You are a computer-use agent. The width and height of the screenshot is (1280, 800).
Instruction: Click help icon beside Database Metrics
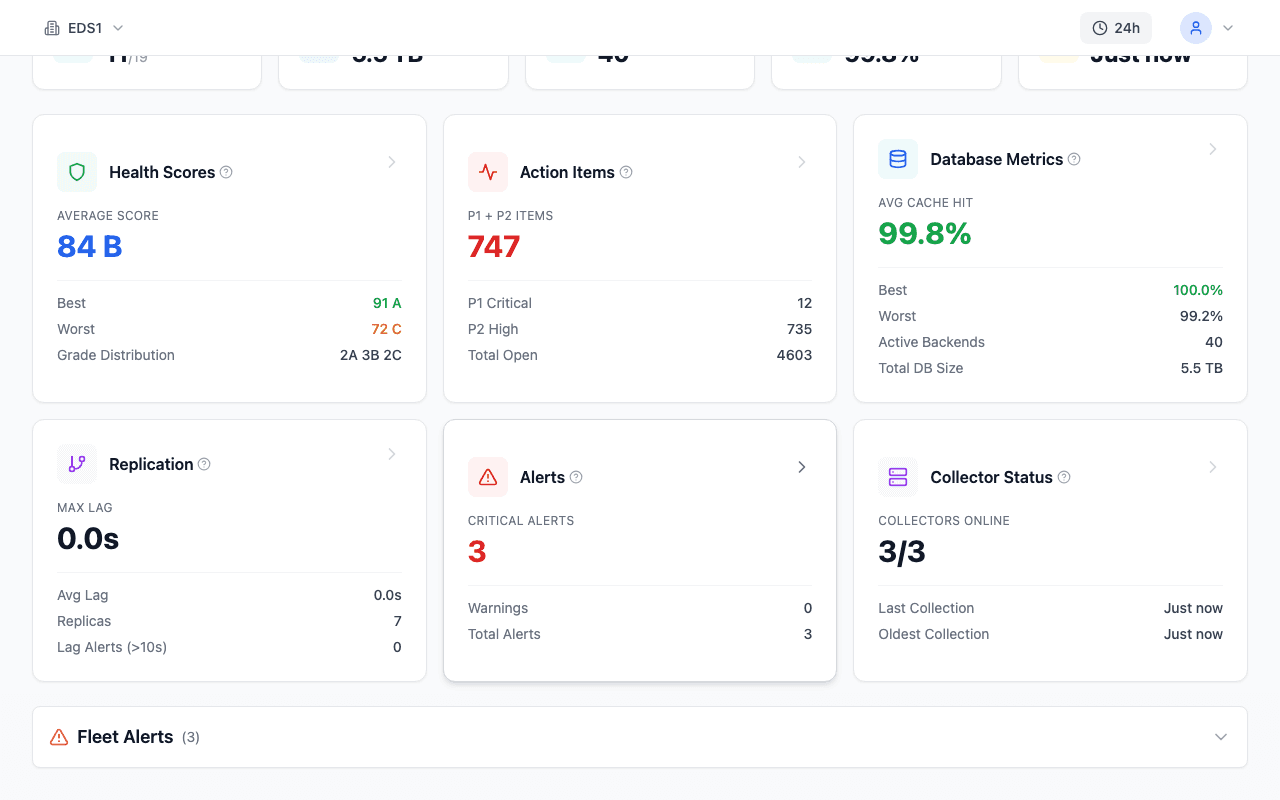tap(1074, 159)
